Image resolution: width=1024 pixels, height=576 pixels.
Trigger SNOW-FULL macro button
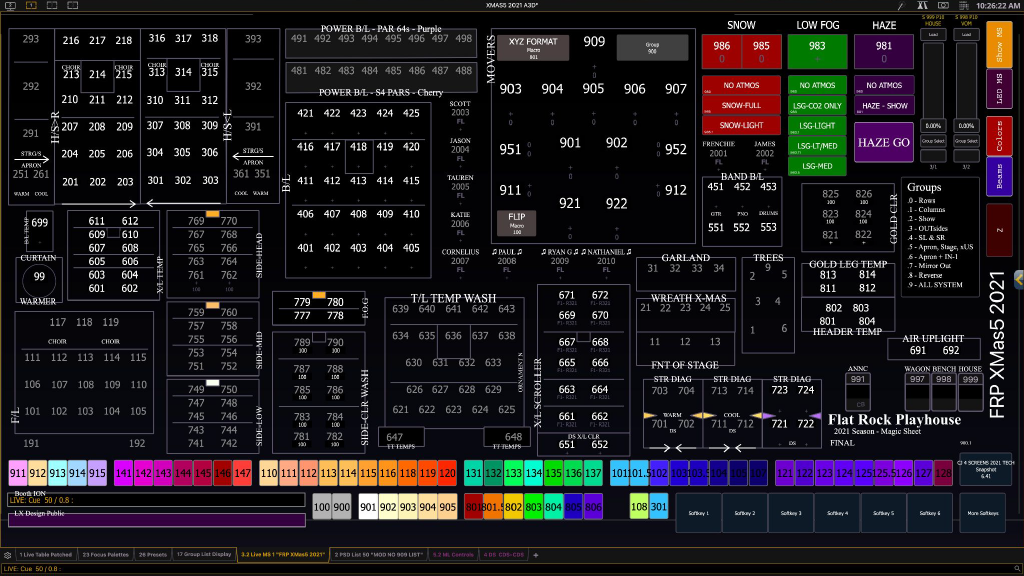741,105
